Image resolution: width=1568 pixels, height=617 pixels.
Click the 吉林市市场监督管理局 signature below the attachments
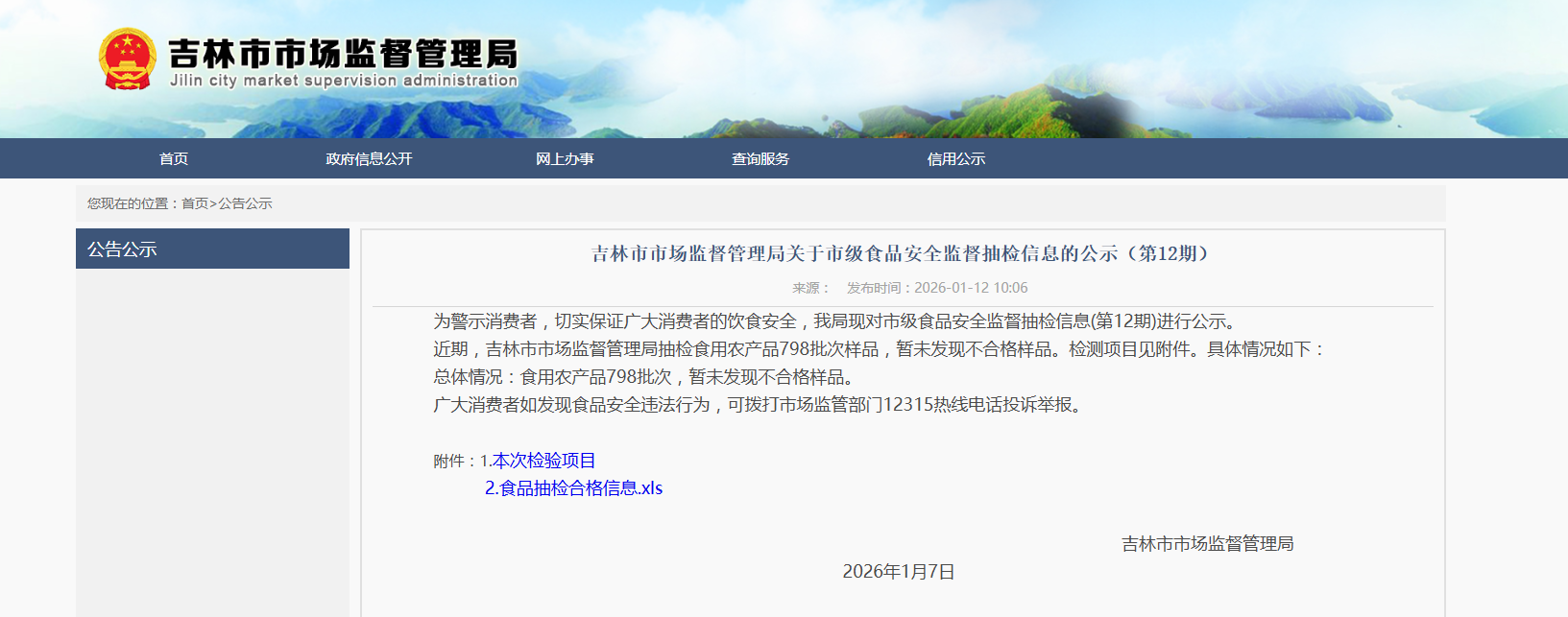[x=1207, y=544]
